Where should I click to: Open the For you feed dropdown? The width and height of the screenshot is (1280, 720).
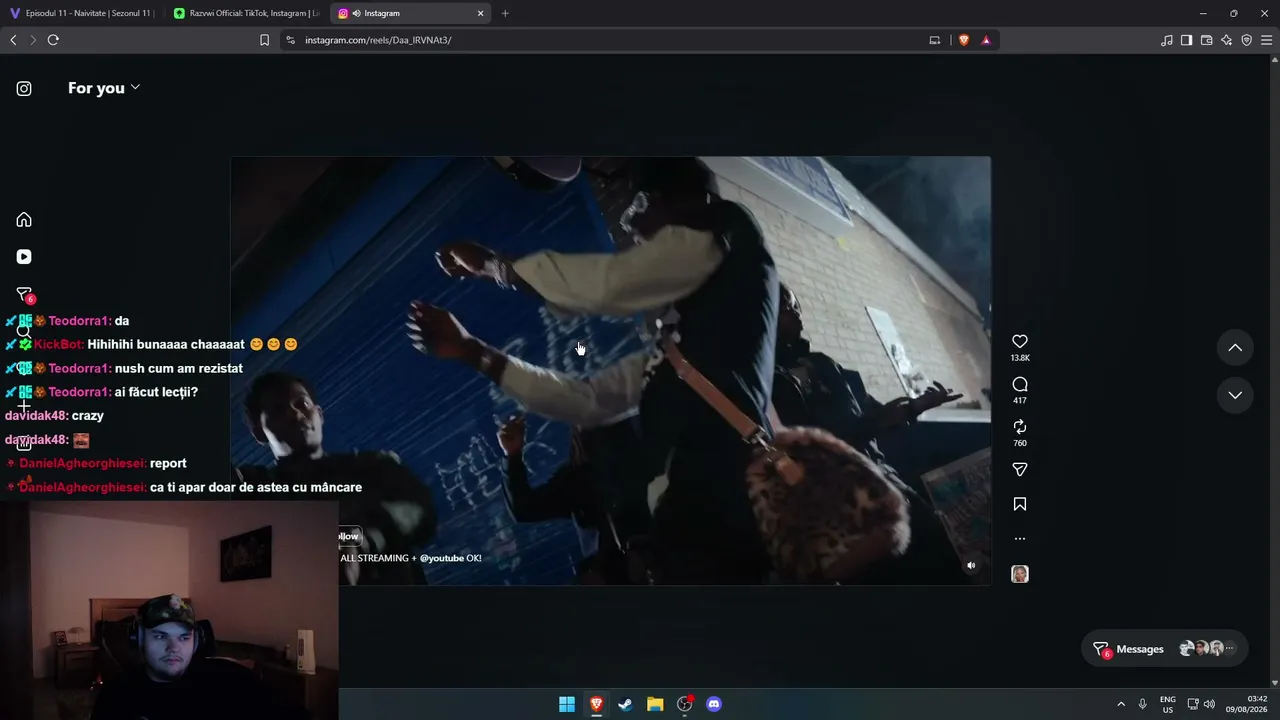104,88
